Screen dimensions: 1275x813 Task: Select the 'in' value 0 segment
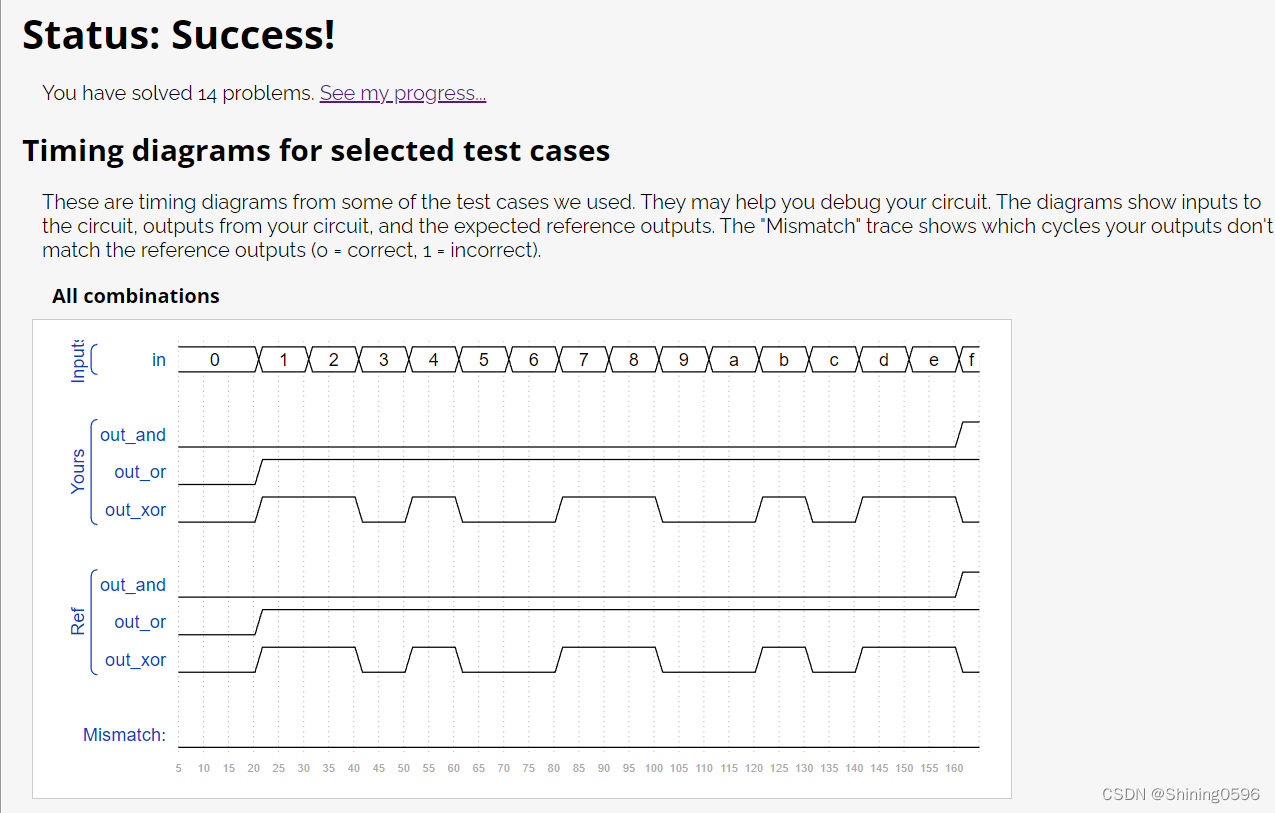click(217, 360)
